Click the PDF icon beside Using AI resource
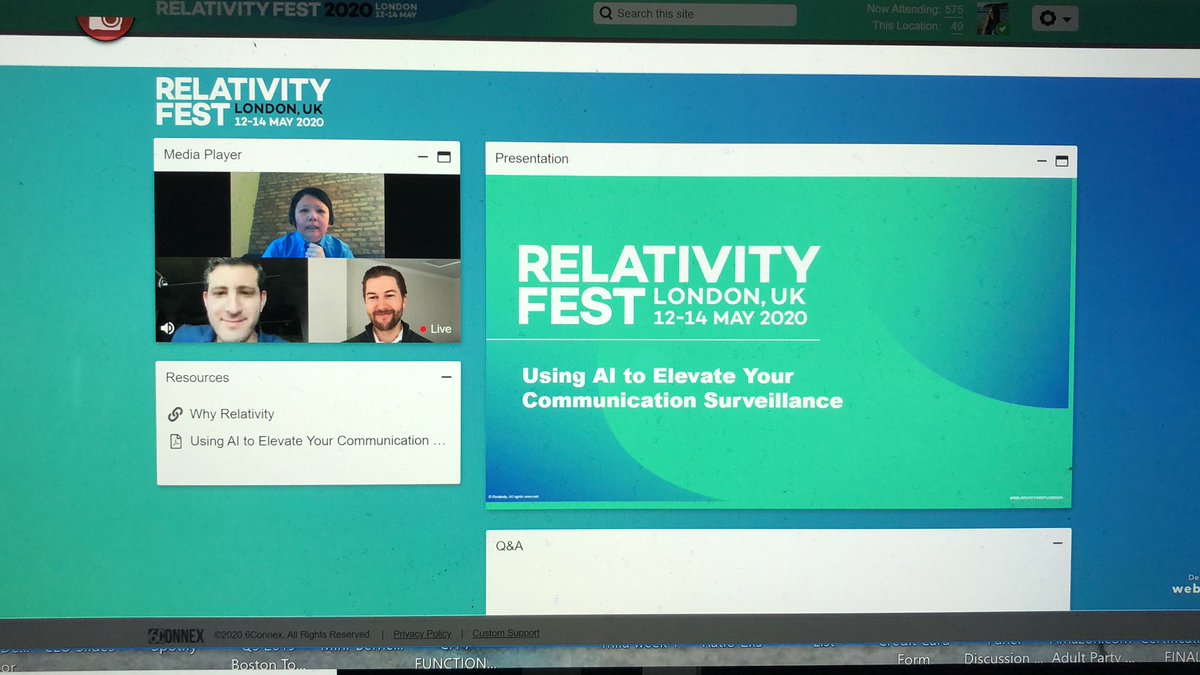 point(176,441)
